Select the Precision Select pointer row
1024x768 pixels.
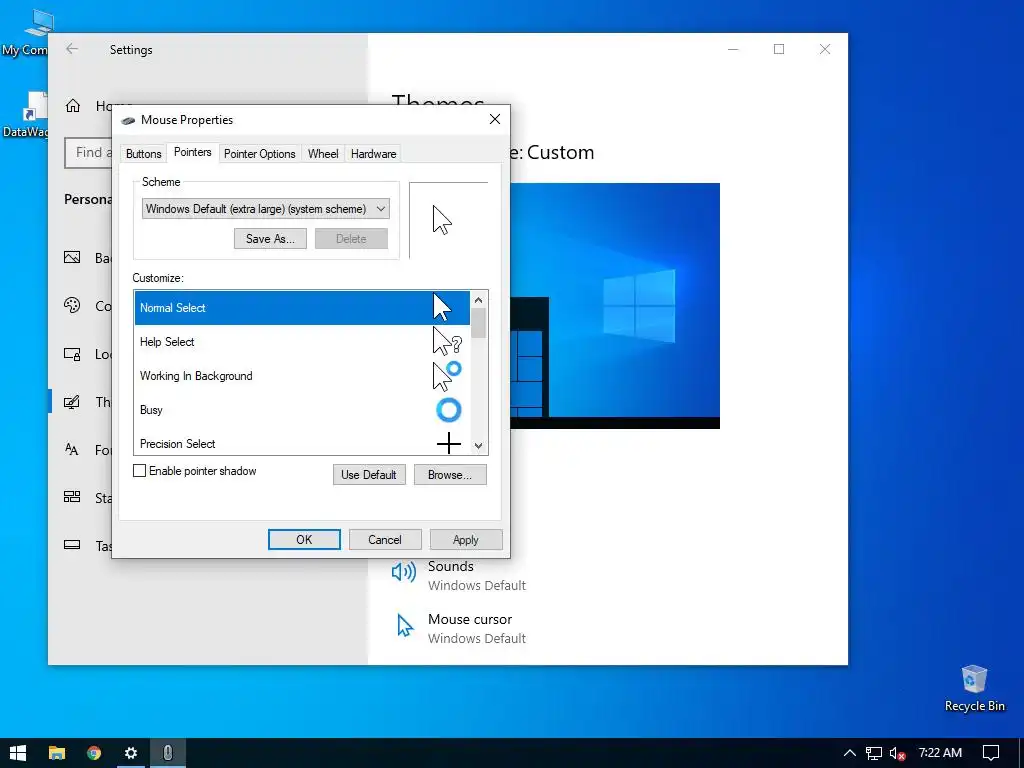click(x=302, y=442)
